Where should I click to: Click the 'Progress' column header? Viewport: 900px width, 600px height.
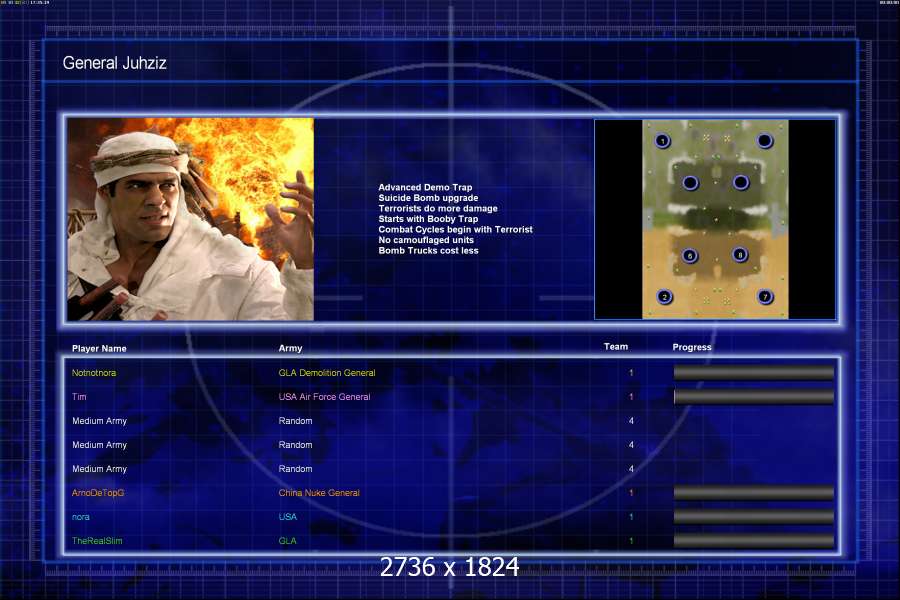692,347
